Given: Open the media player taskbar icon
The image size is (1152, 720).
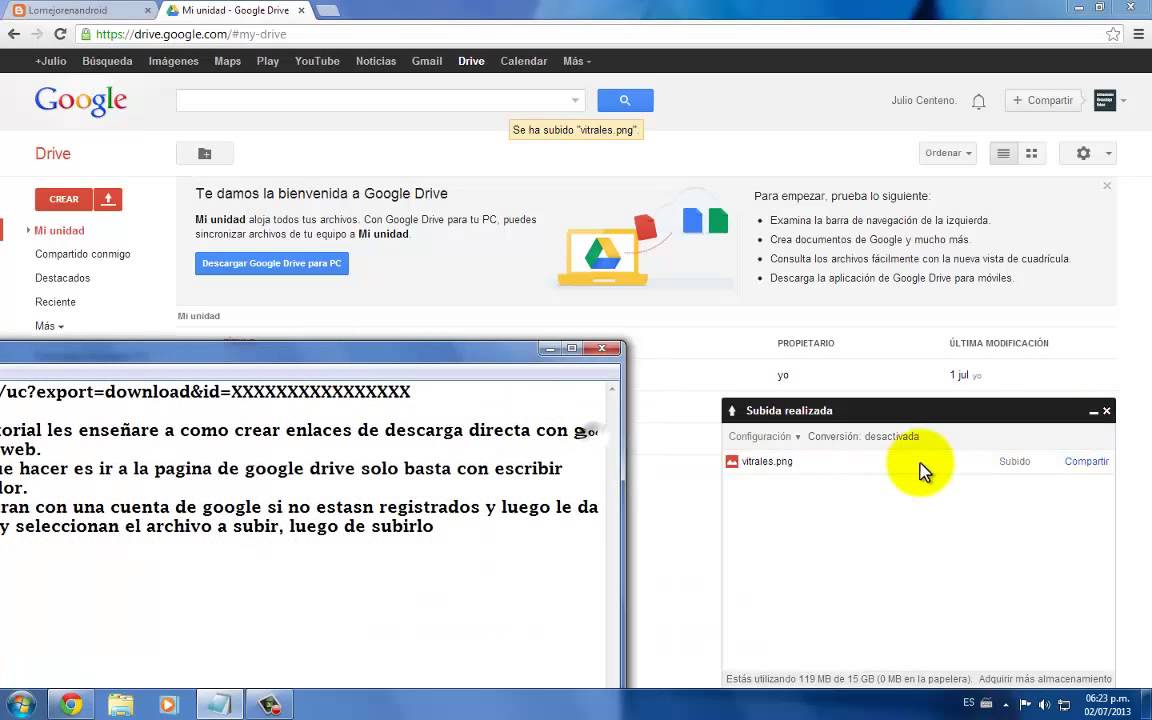Looking at the screenshot, I should pyautogui.click(x=169, y=705).
